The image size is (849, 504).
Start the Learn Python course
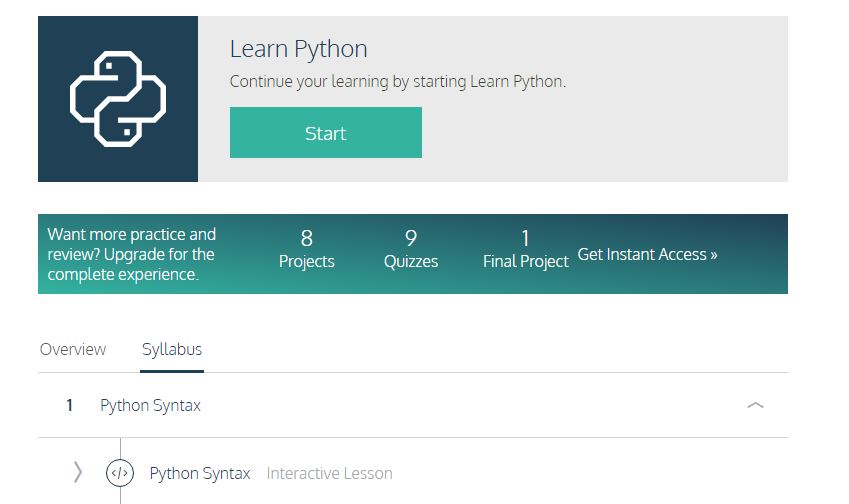pos(325,133)
